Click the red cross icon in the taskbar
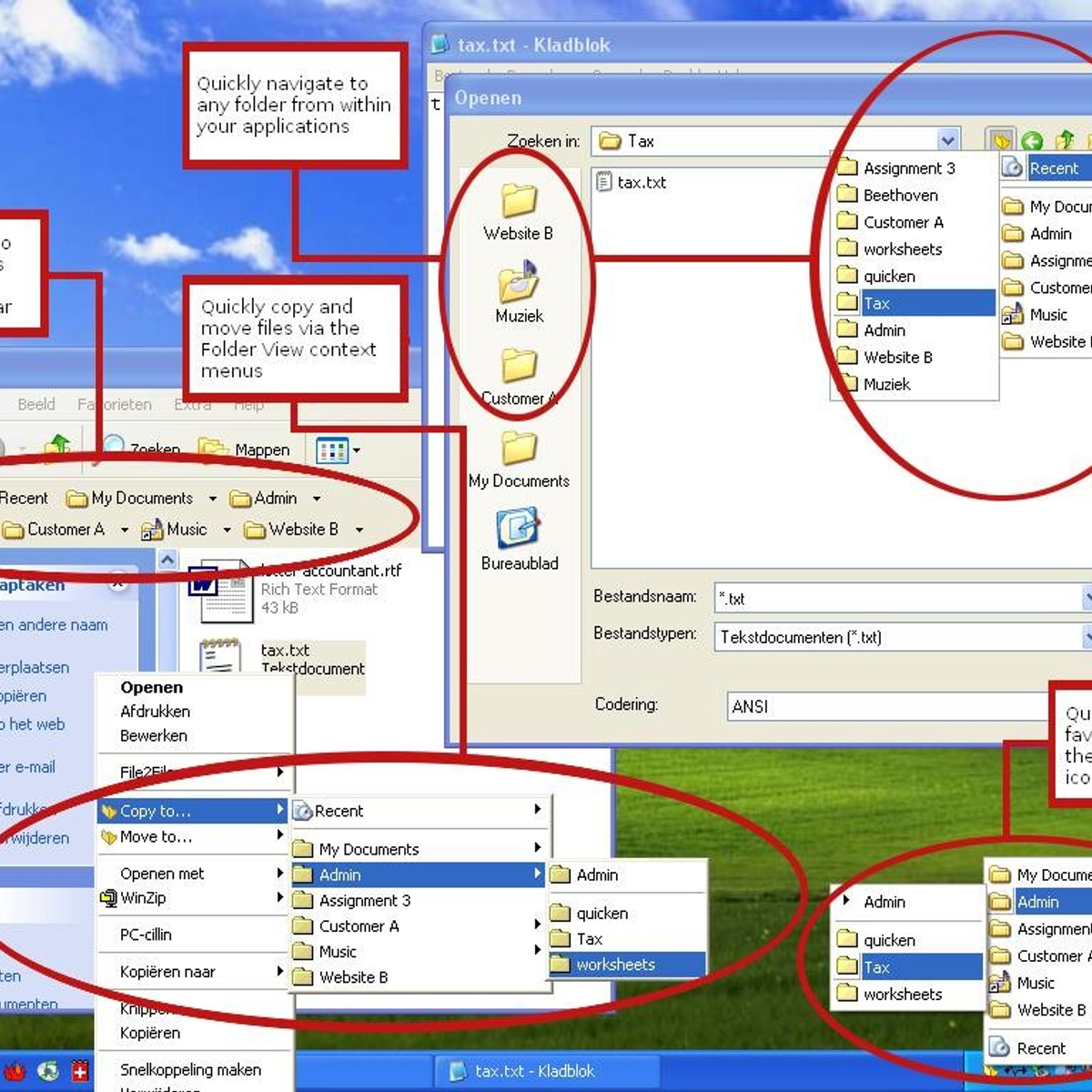Screen dimensions: 1092x1092 point(81,1071)
